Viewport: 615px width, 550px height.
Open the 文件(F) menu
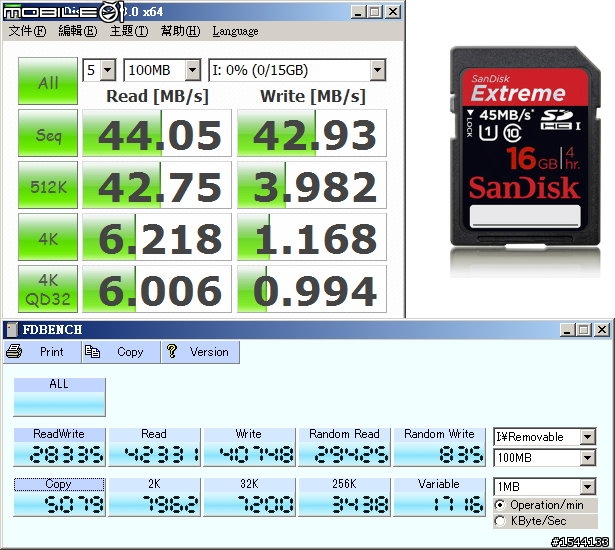pos(27,31)
